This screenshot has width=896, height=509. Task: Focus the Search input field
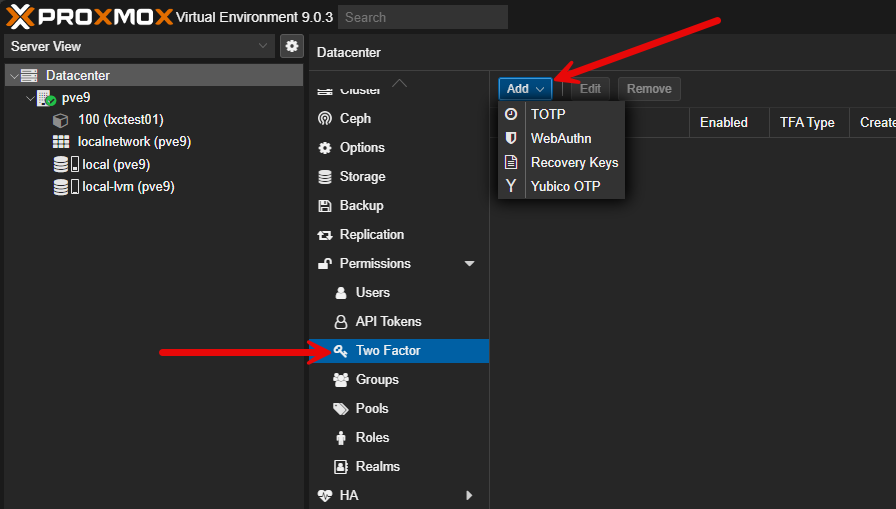click(422, 17)
